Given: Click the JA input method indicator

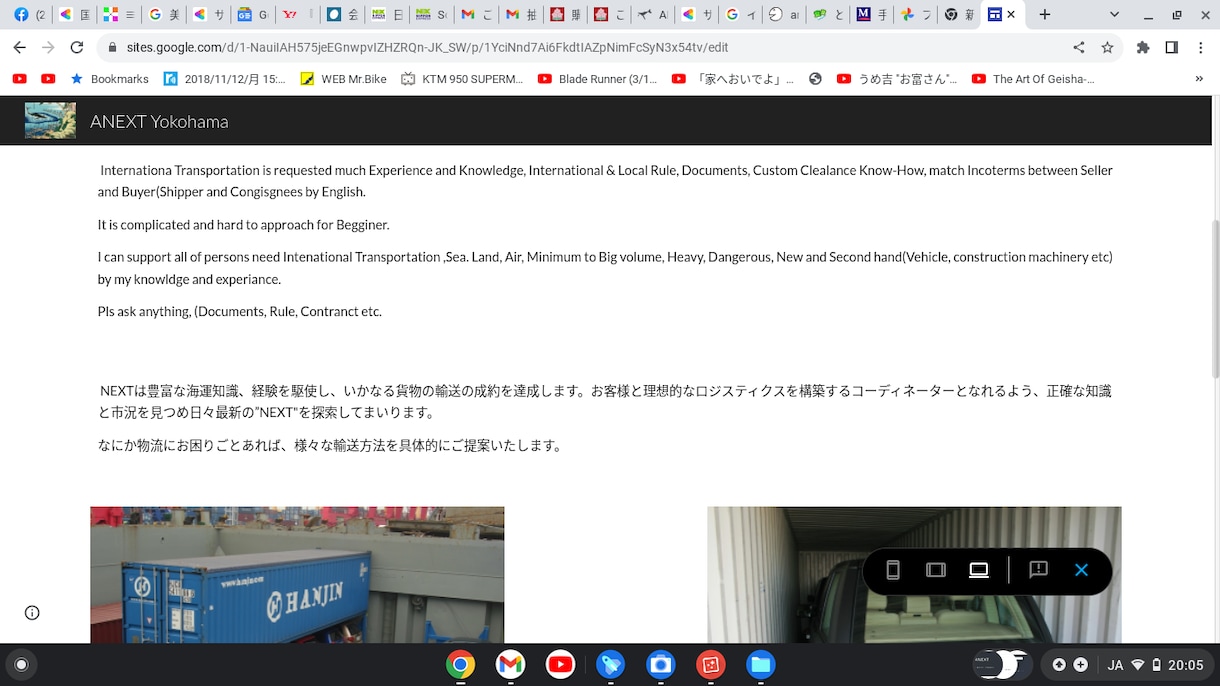Looking at the screenshot, I should [1115, 665].
